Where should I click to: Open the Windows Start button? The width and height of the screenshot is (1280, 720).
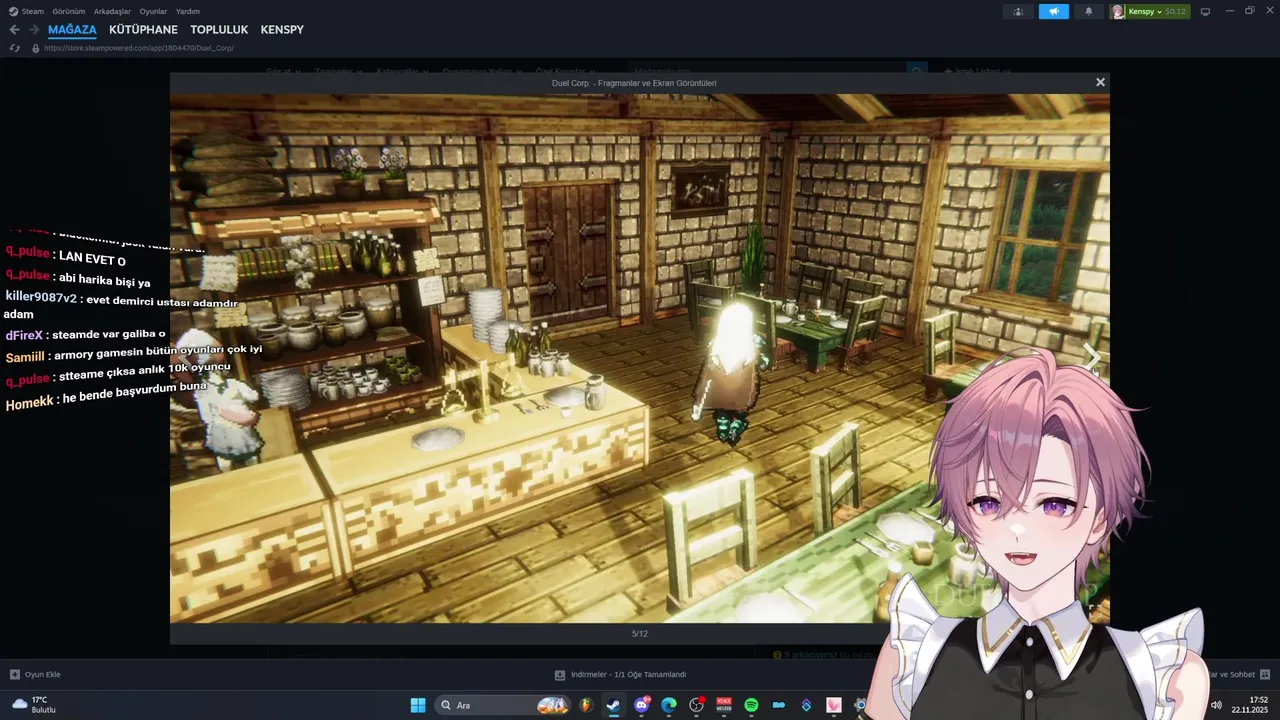(x=418, y=705)
